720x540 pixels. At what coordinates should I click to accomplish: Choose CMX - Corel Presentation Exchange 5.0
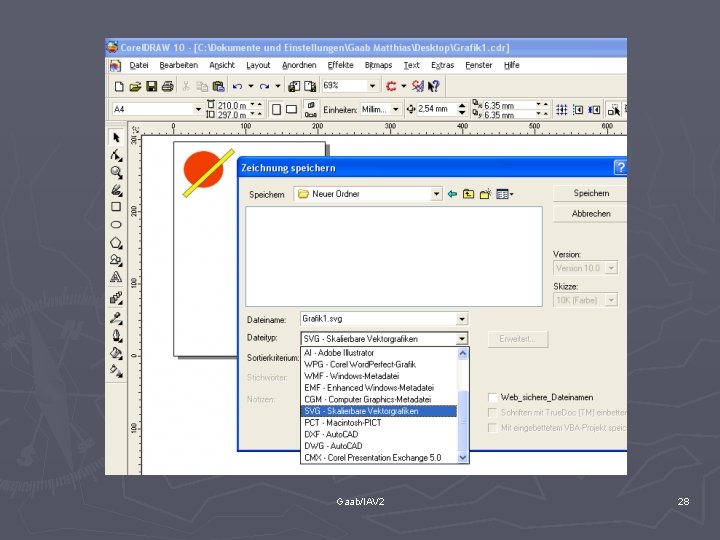point(379,458)
